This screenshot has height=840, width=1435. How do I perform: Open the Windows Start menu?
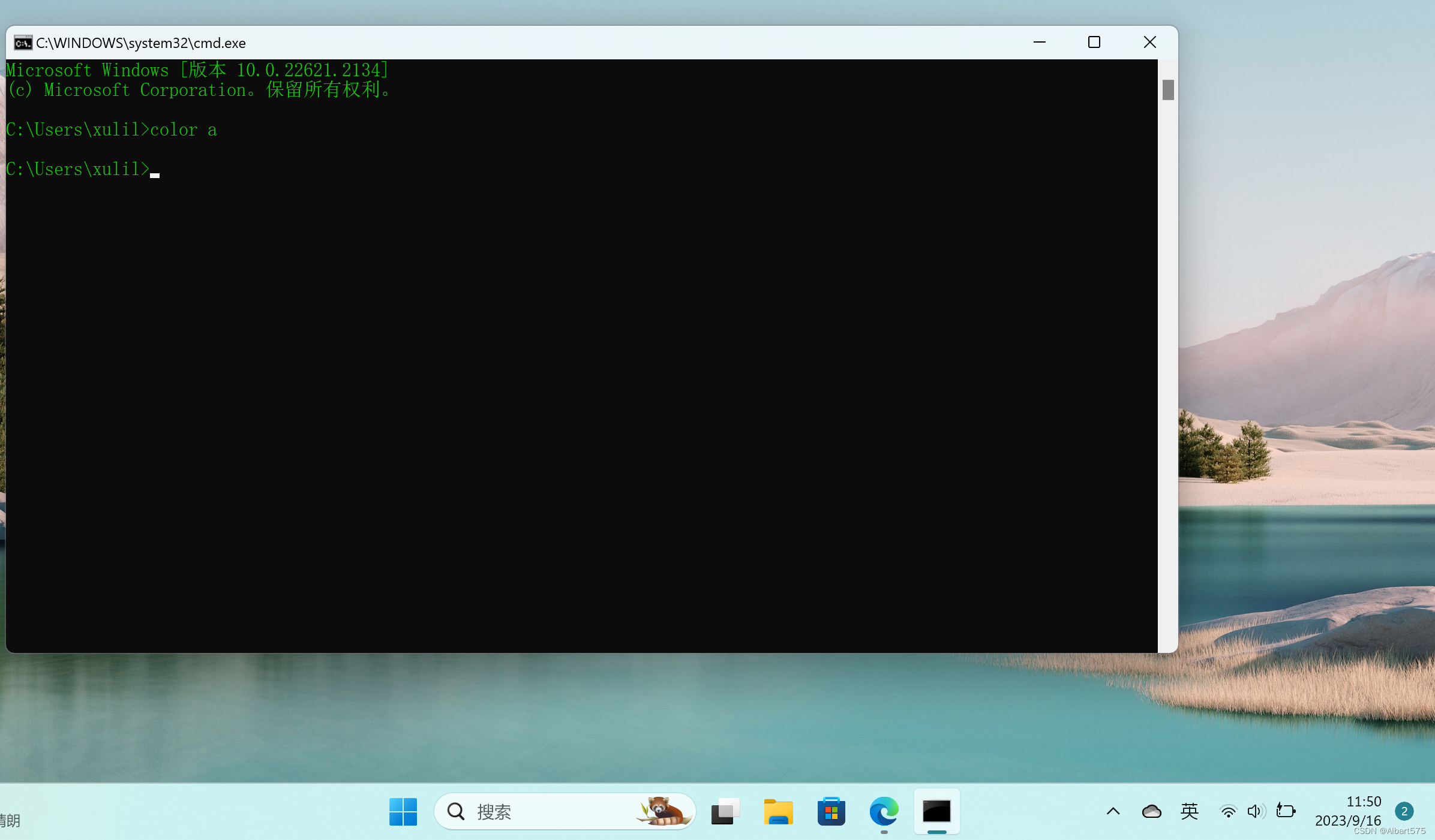point(403,811)
